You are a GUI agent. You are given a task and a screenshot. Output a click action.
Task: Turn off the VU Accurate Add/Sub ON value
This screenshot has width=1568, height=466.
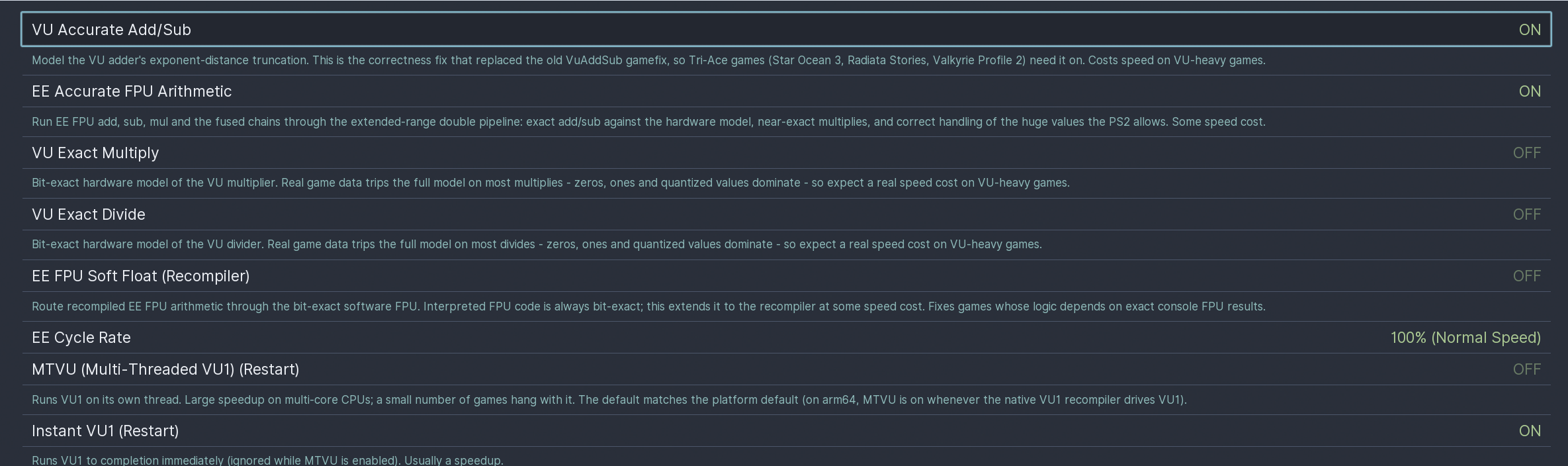coord(1530,30)
